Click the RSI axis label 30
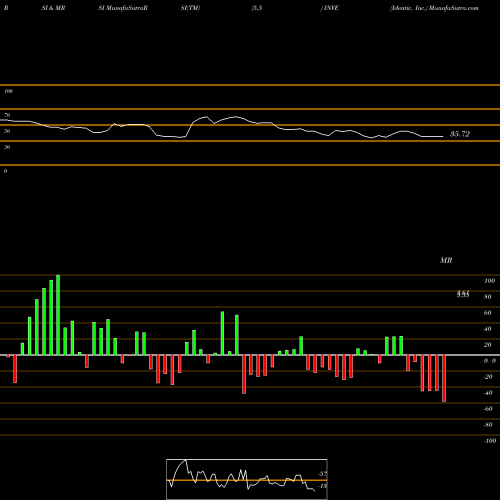The width and height of the screenshot is (500, 500). (x=7, y=147)
